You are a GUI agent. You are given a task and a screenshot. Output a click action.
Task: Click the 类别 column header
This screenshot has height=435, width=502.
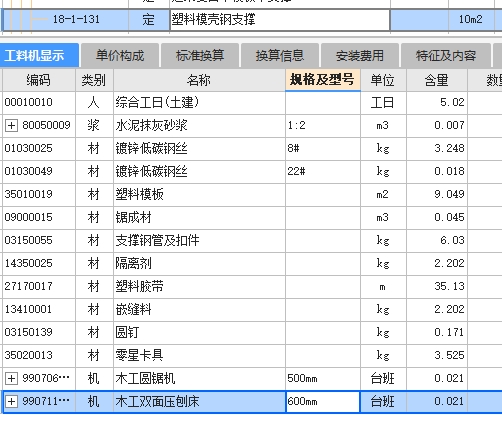pyautogui.click(x=94, y=80)
